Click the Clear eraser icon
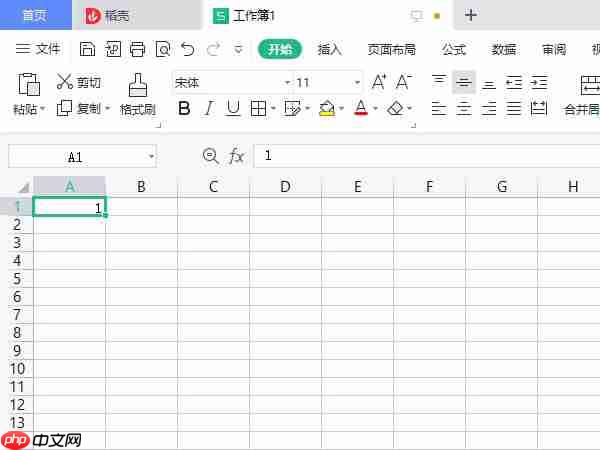This screenshot has width=600, height=450. (x=395, y=109)
